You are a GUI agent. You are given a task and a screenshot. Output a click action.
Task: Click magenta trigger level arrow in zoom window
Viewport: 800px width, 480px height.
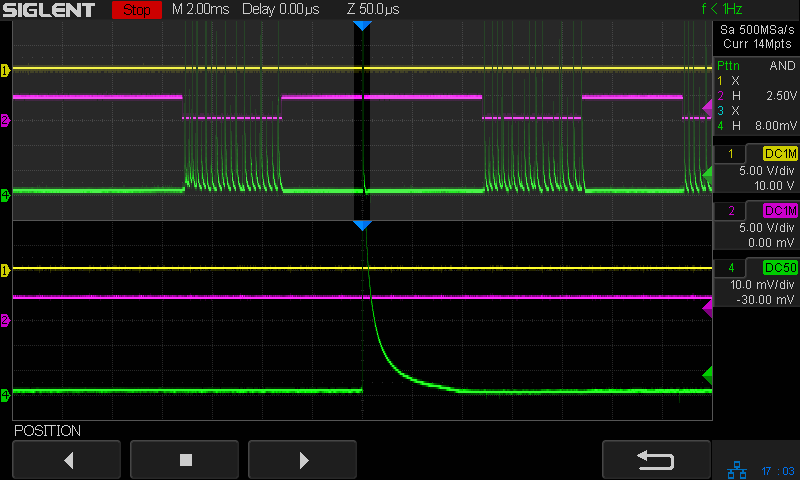[707, 308]
